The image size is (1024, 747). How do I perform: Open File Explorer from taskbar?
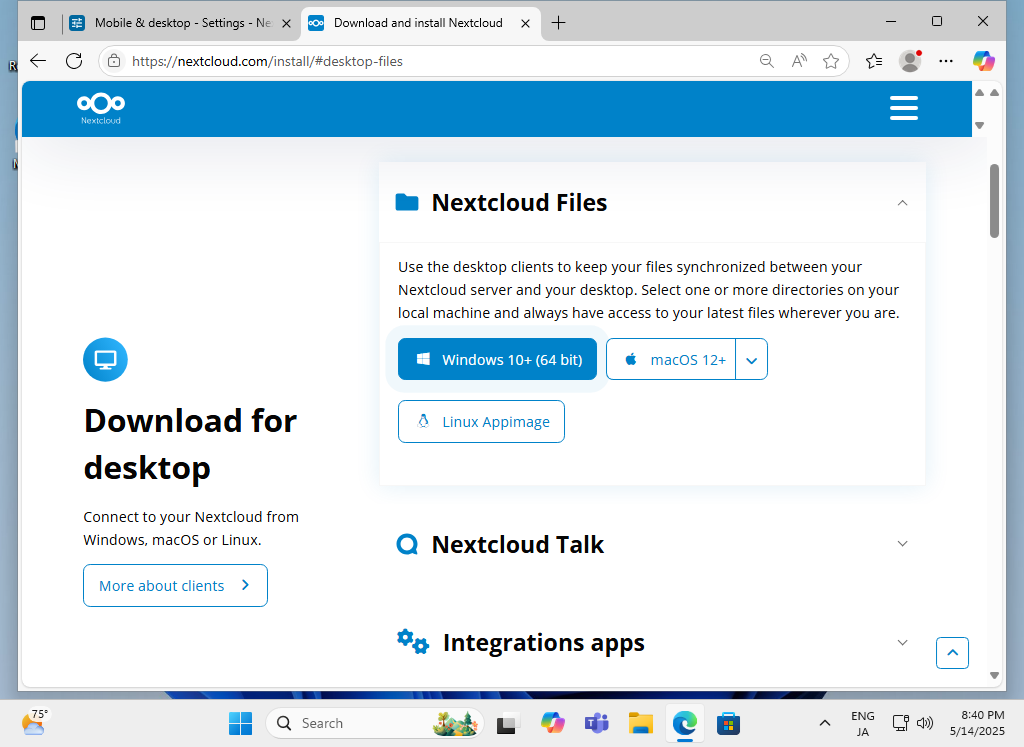[641, 723]
